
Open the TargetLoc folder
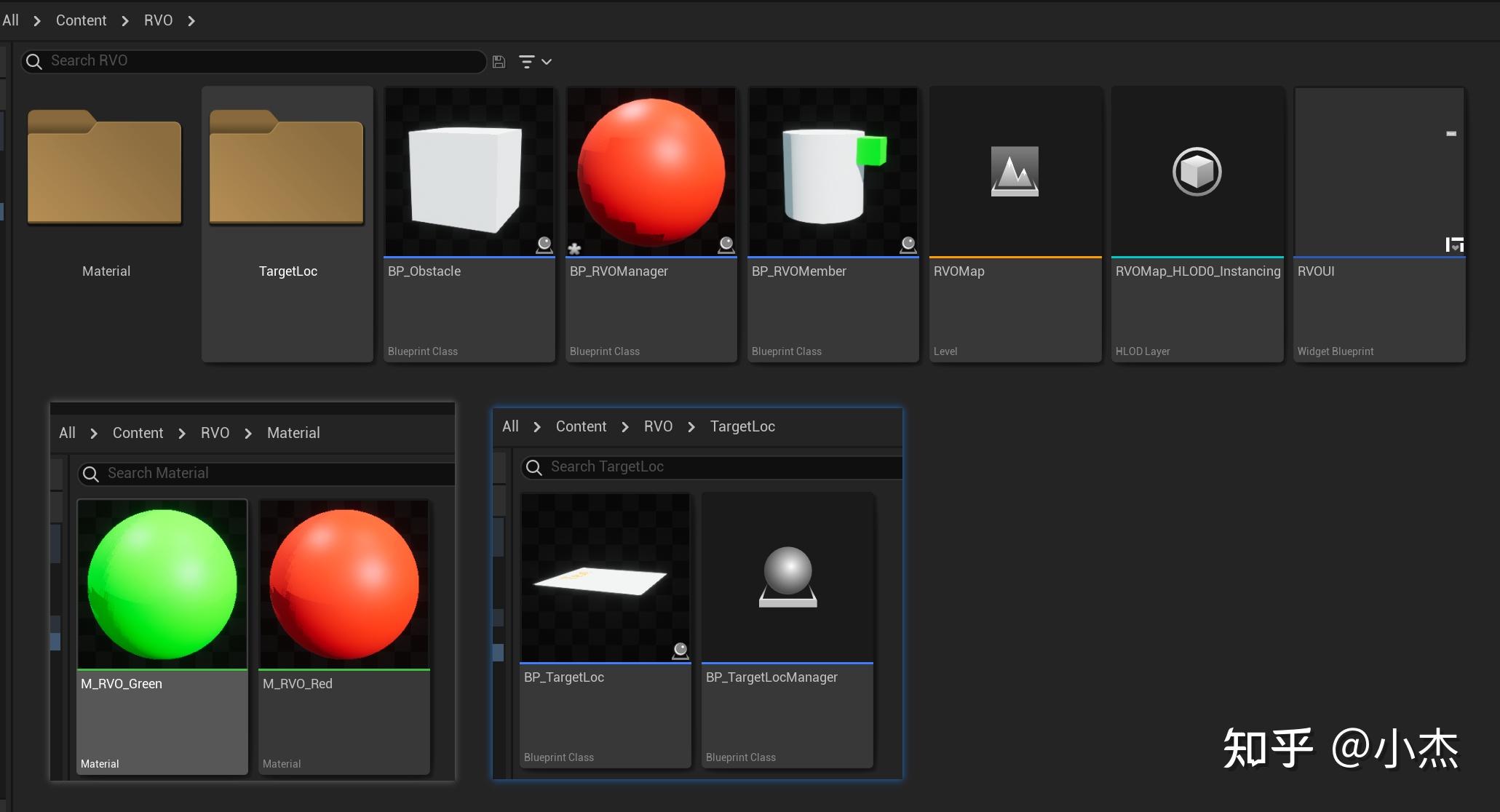tap(287, 169)
